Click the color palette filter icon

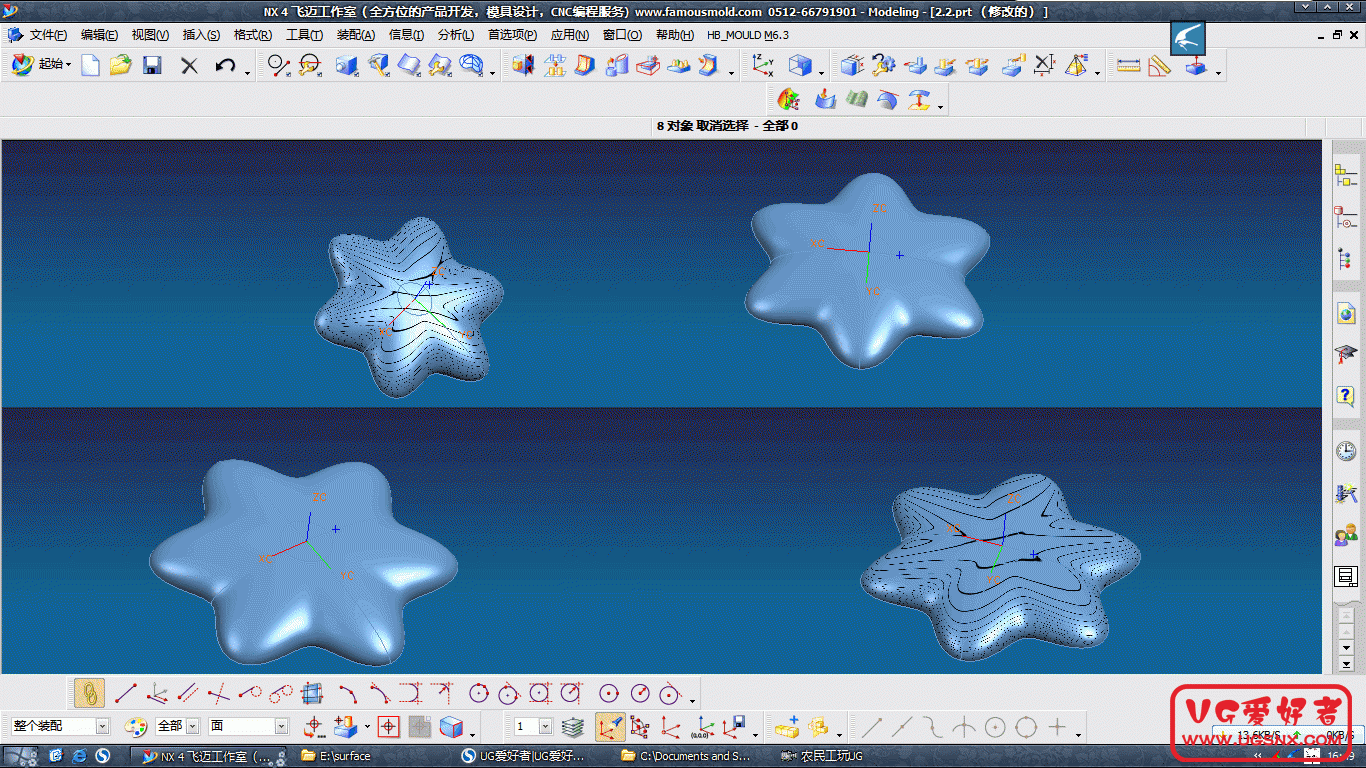point(136,727)
